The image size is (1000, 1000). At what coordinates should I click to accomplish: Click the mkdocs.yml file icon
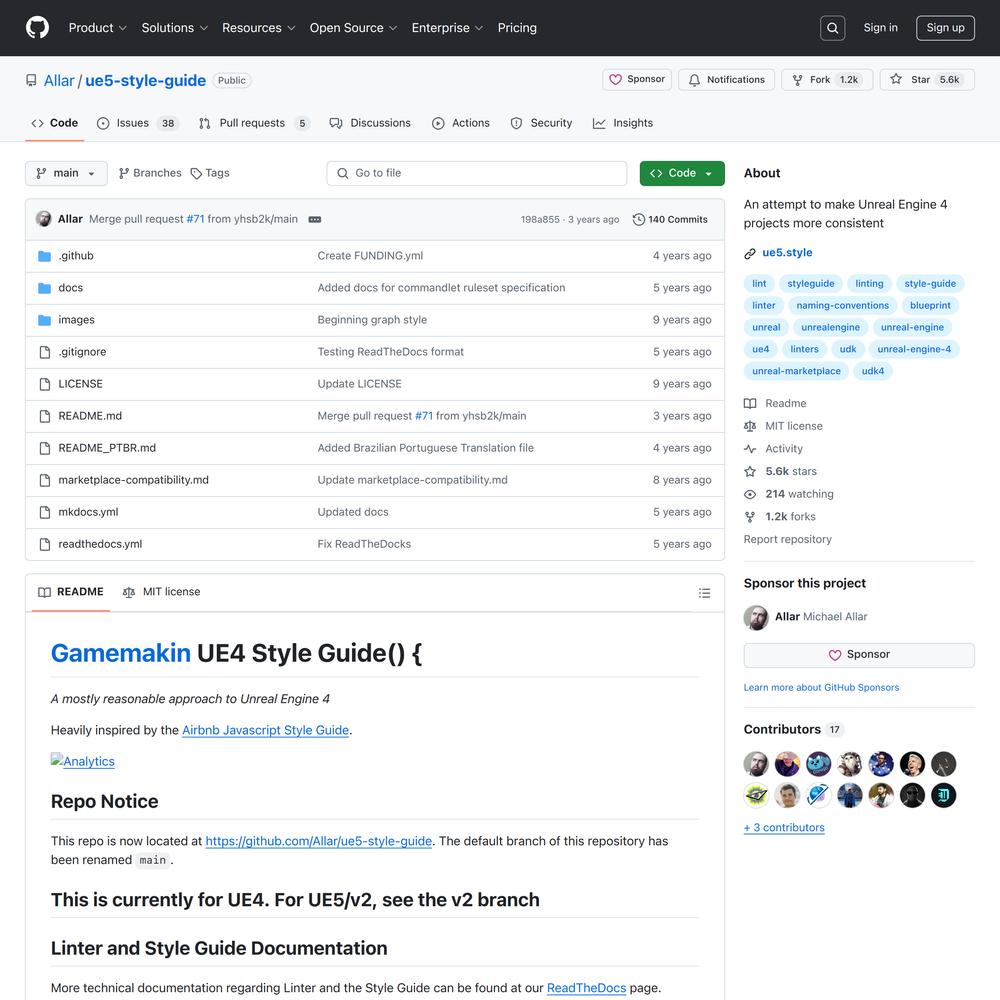(45, 512)
